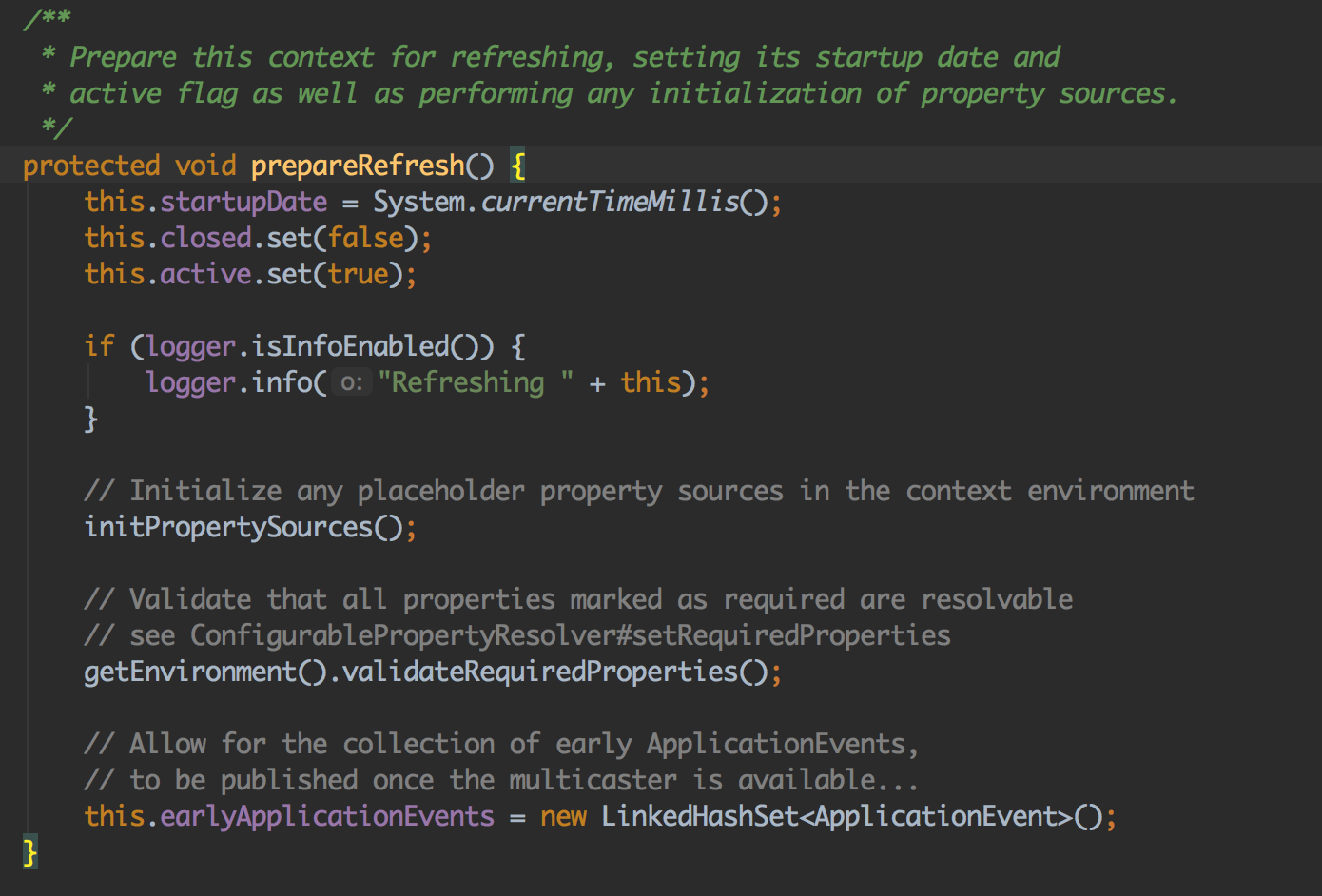Viewport: 1322px width, 896px height.
Task: Click 'this' before earlyApplicationEvents
Action: (x=114, y=816)
